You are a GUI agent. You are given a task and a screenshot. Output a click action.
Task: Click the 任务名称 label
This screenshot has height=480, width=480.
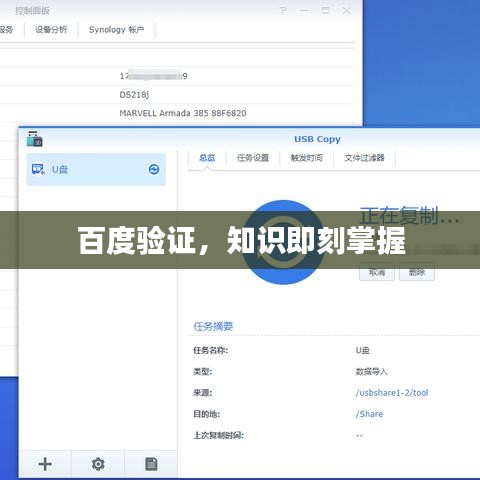coord(210,350)
